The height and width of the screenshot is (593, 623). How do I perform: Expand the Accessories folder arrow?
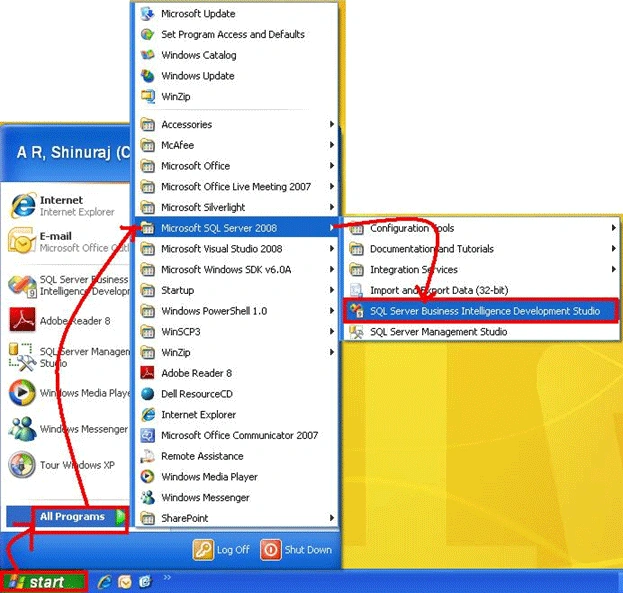(x=332, y=124)
